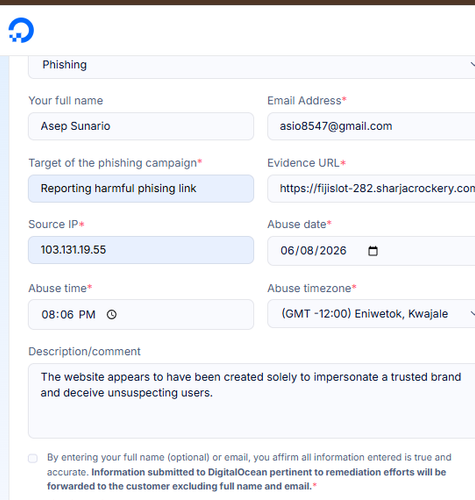Expand the Abuse timezone dropdown
The image size is (475, 500).
click(371, 314)
